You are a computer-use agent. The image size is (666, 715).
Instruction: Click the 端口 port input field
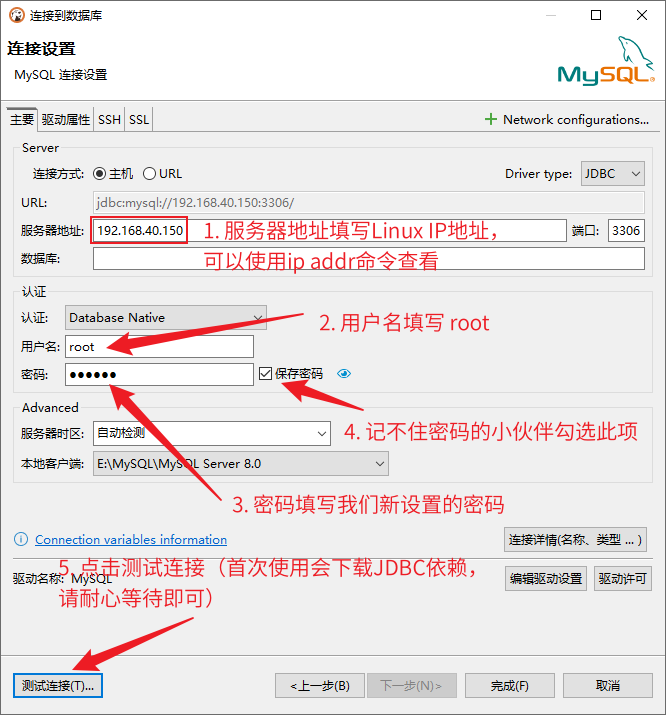point(626,230)
